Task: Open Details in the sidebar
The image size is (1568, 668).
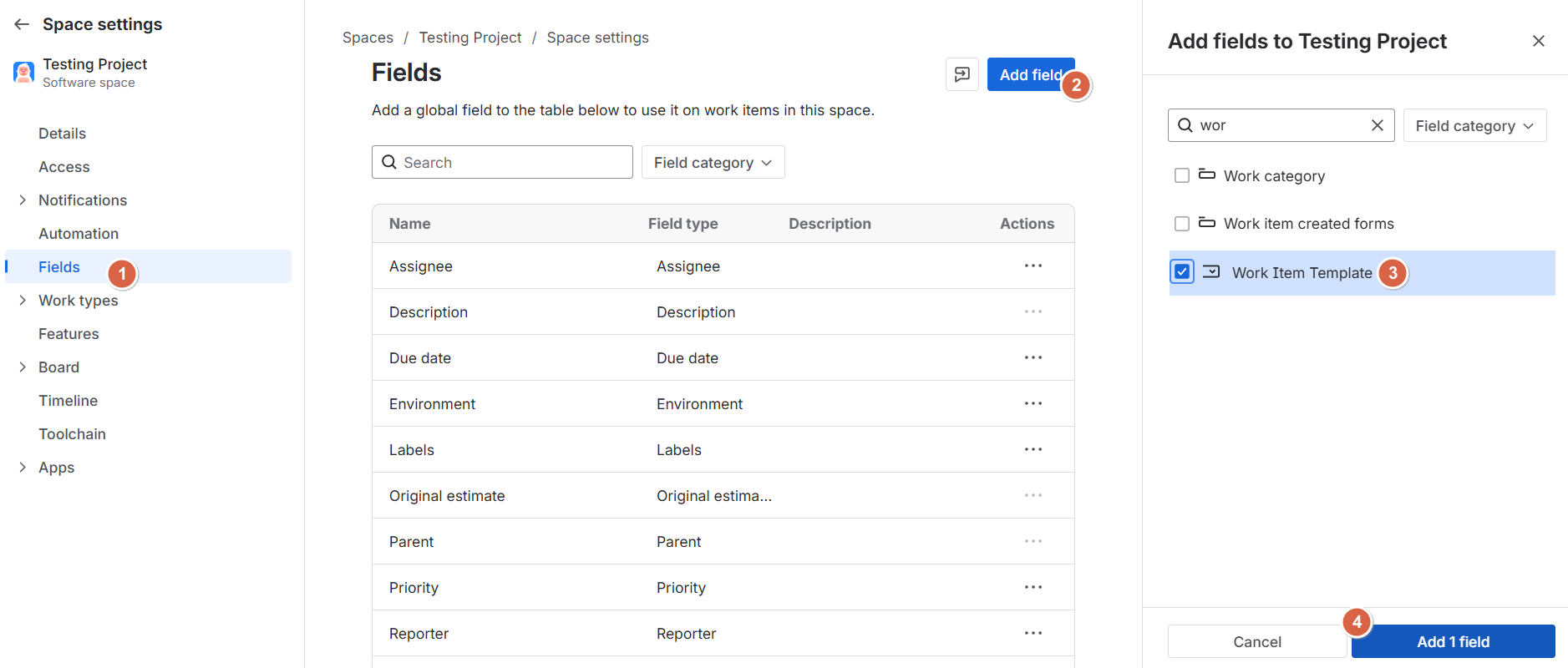Action: coord(62,134)
